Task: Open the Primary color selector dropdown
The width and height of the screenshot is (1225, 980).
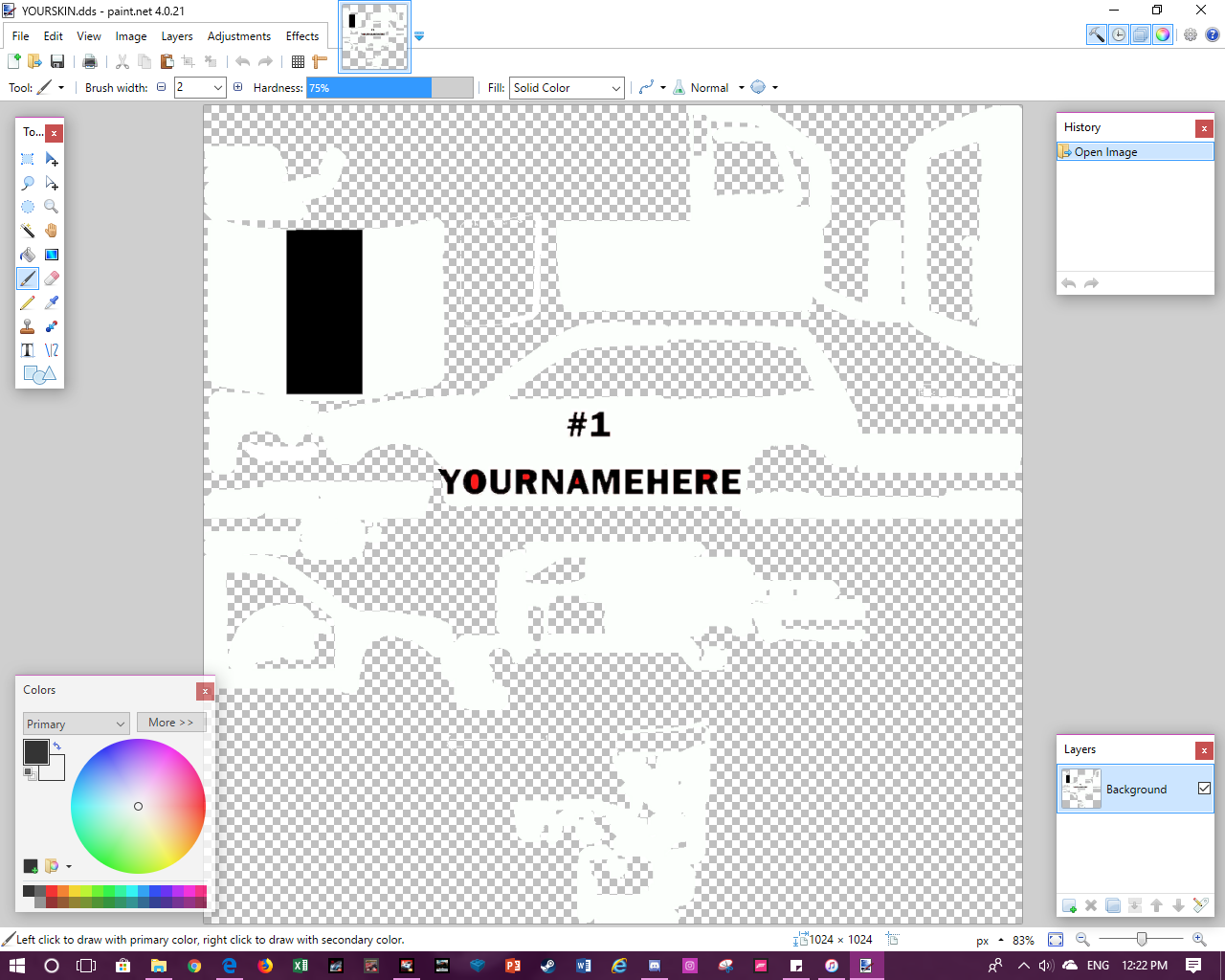Action: coord(76,724)
